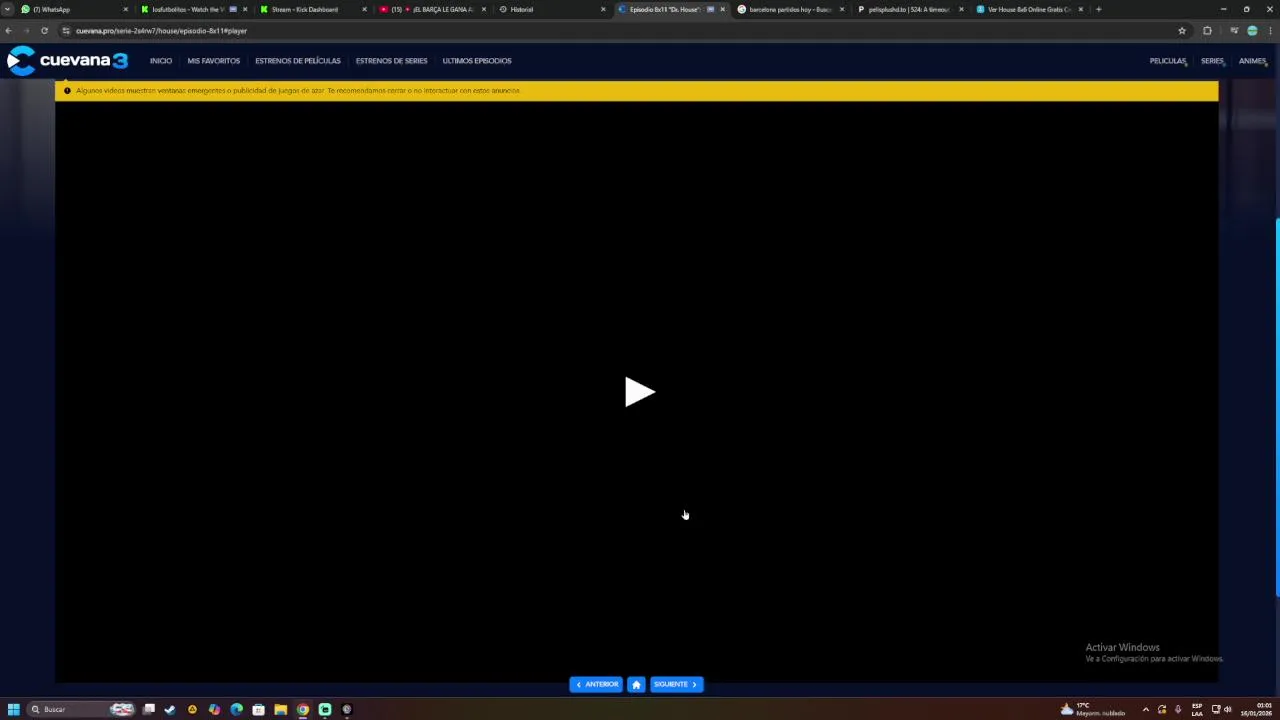
Task: Click the browser back arrow
Action: tap(9, 31)
